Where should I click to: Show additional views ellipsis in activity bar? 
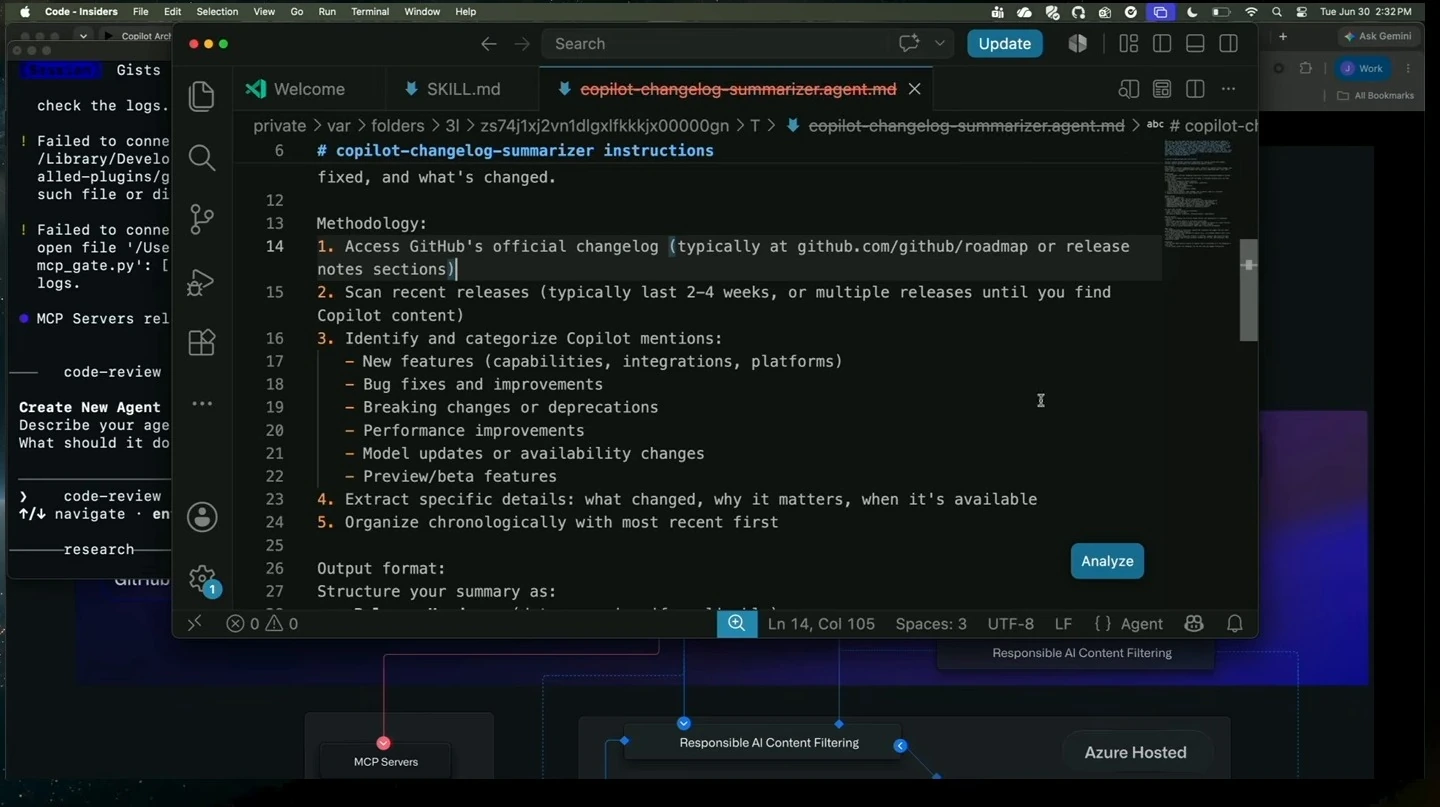[202, 404]
